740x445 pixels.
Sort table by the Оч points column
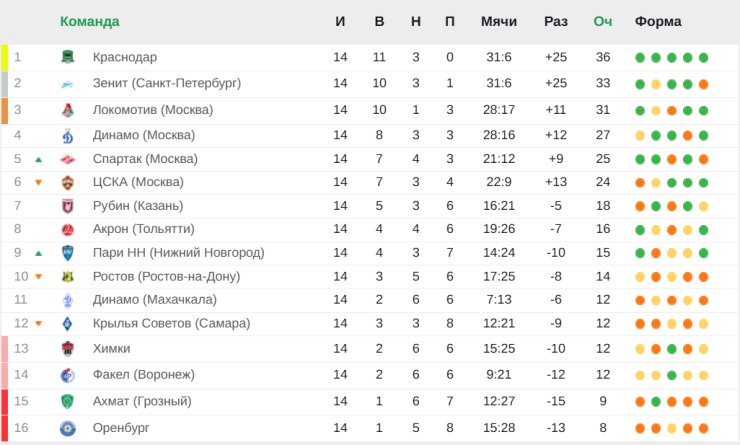(603, 21)
